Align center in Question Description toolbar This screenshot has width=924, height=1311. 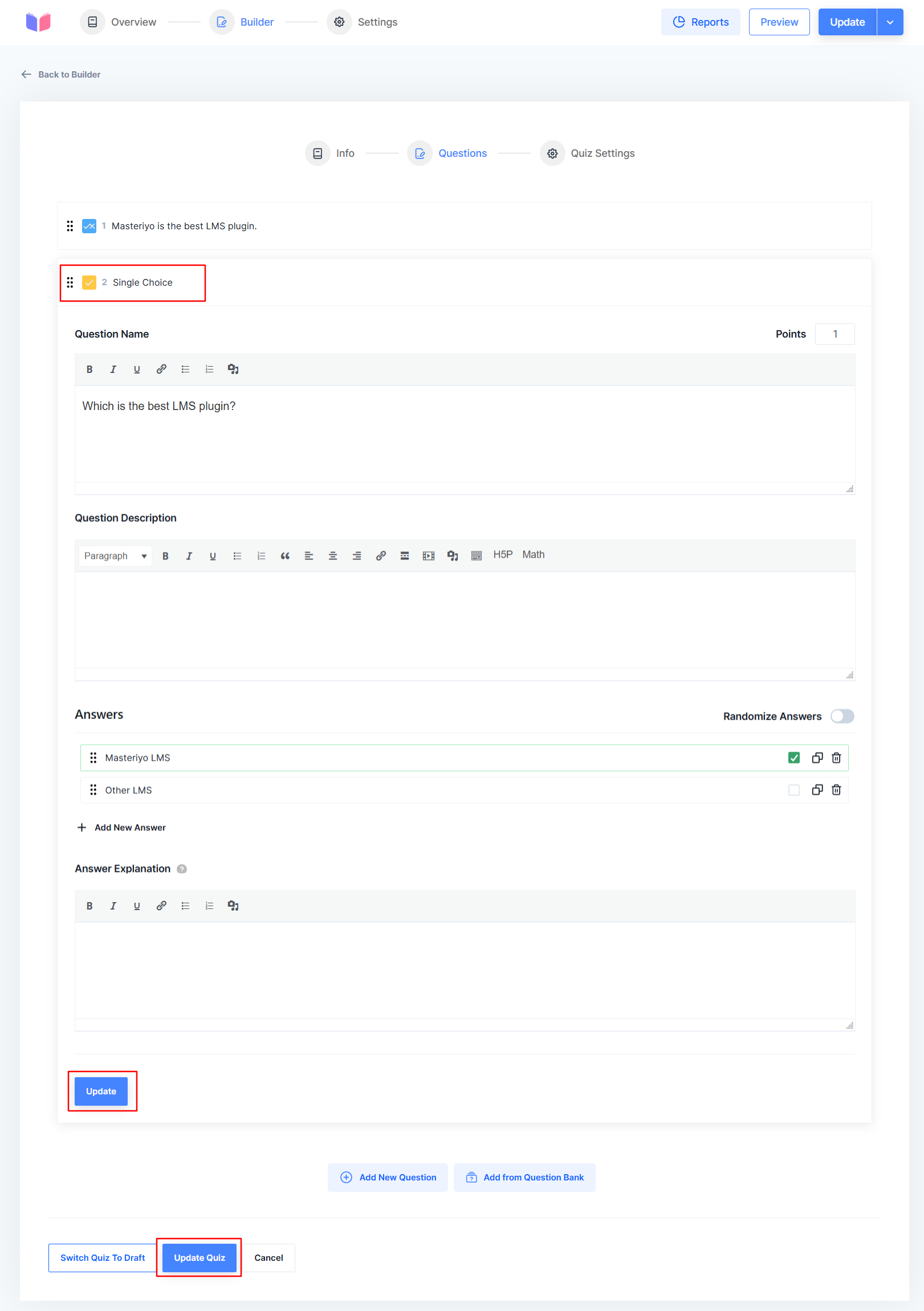pos(333,555)
